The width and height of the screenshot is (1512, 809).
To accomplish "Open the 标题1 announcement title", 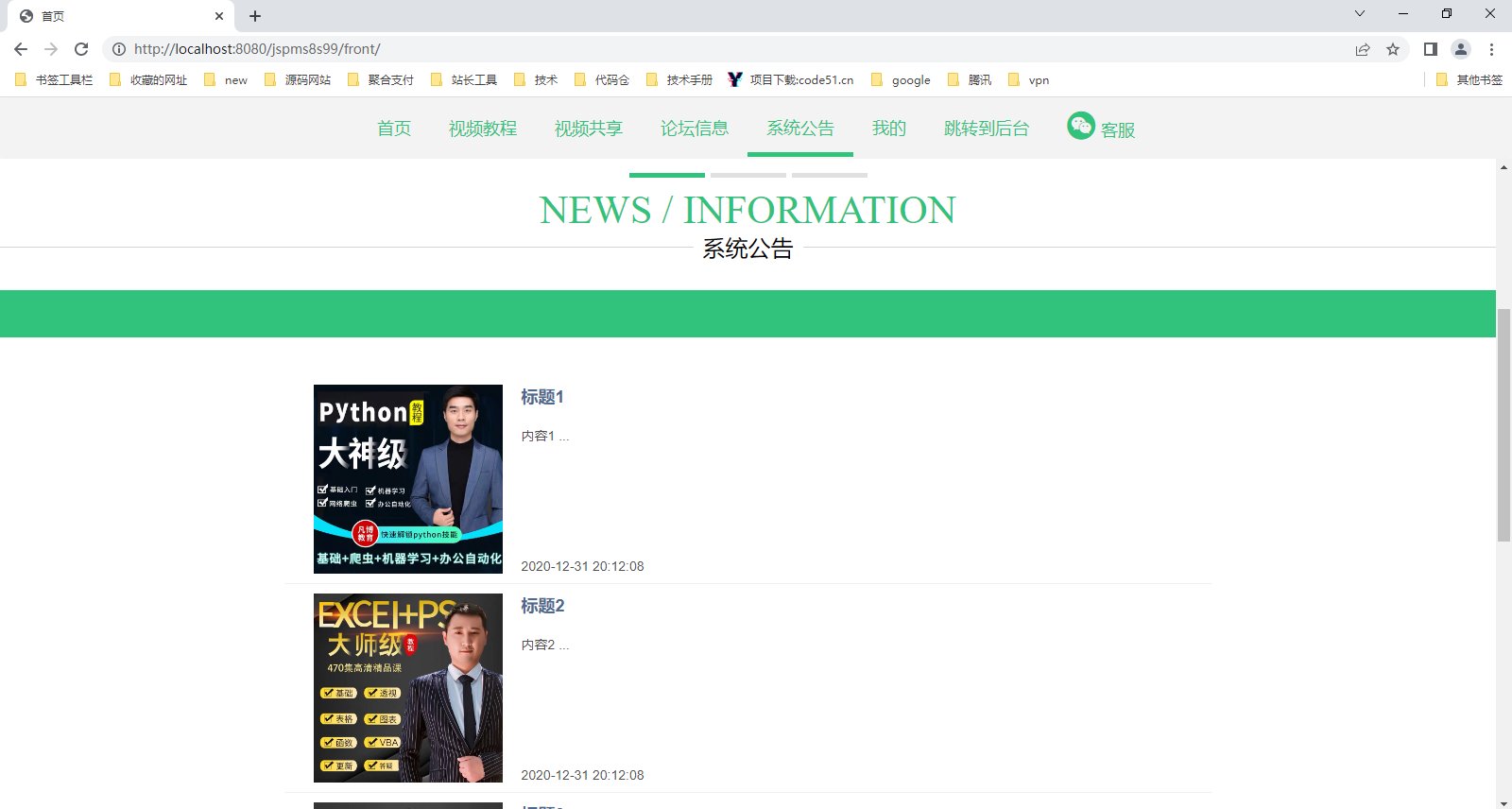I will (x=542, y=397).
